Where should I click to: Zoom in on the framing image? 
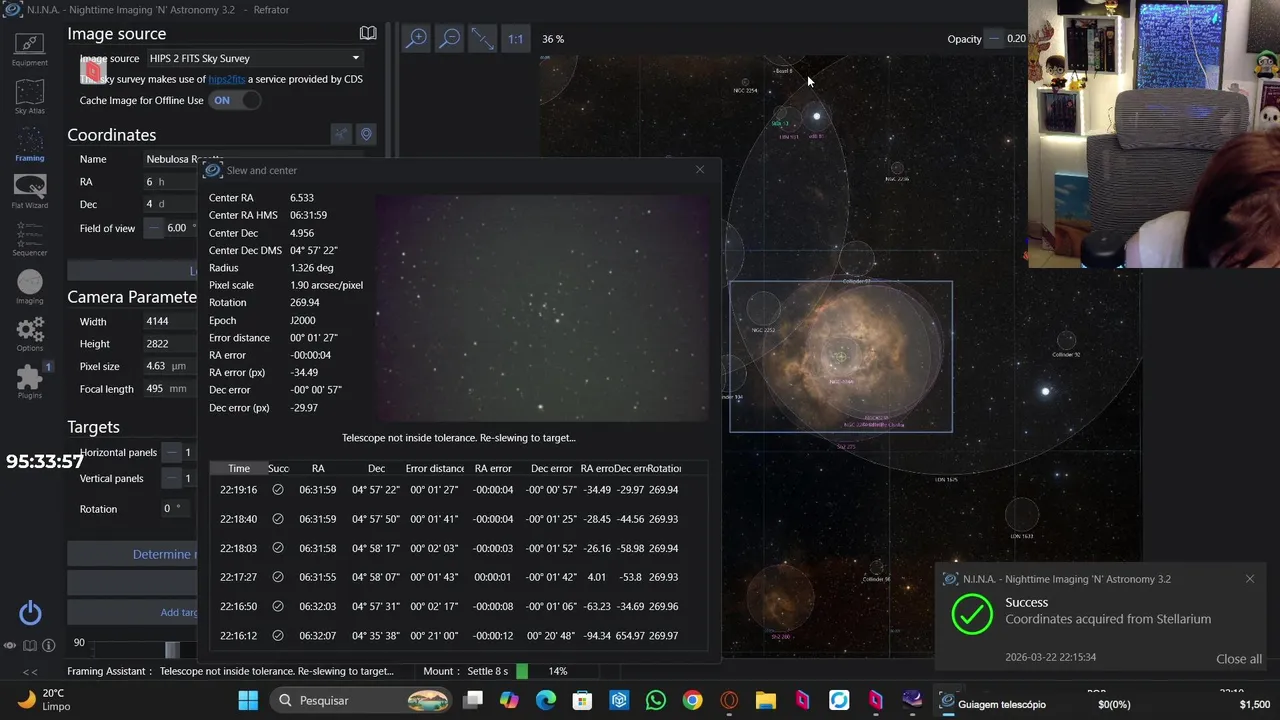pos(416,38)
